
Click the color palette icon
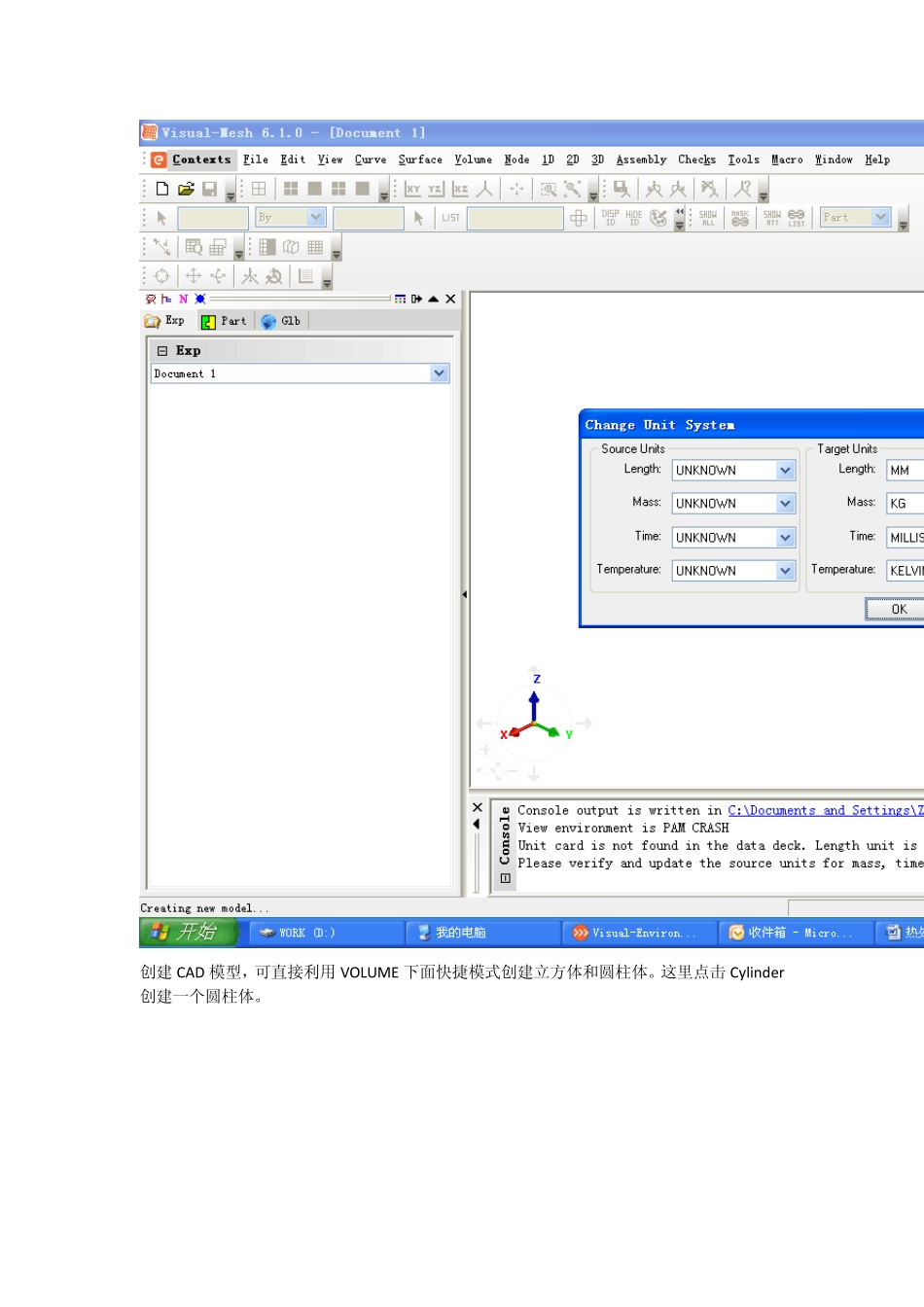click(658, 218)
